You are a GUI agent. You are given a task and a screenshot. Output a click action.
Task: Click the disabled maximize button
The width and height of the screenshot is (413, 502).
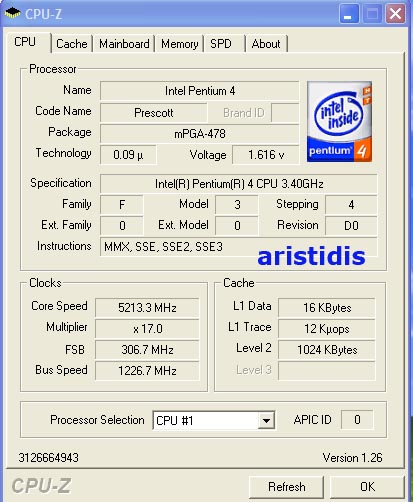point(372,14)
